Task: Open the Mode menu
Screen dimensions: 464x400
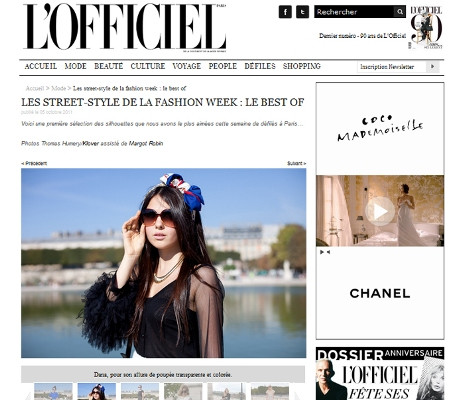Action: click(x=76, y=66)
